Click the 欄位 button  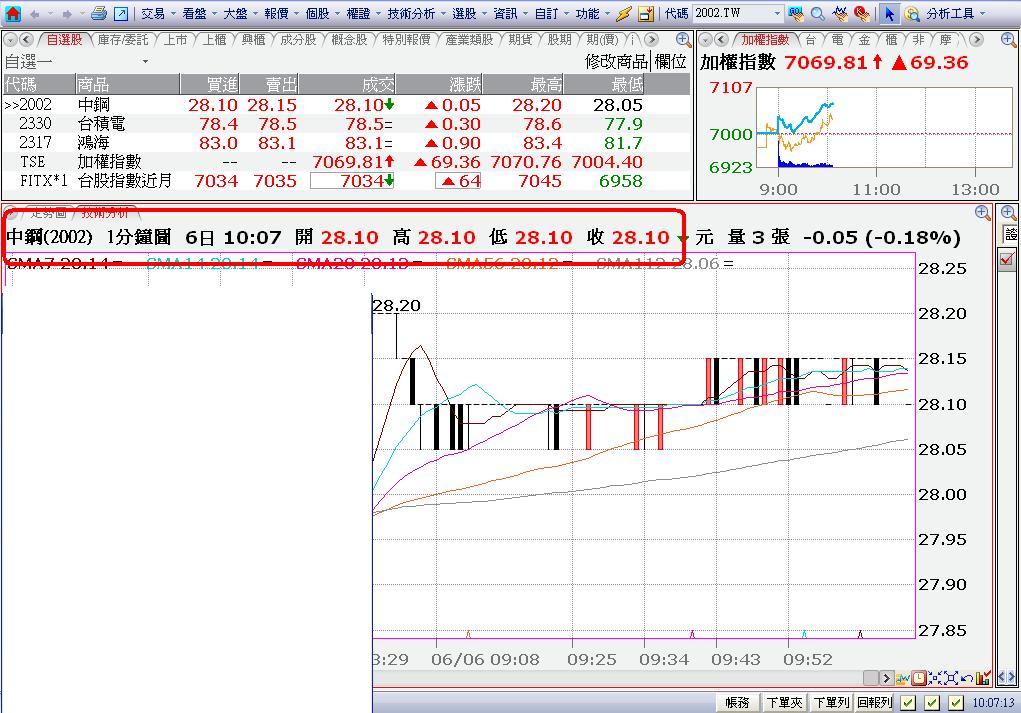pyautogui.click(x=671, y=61)
